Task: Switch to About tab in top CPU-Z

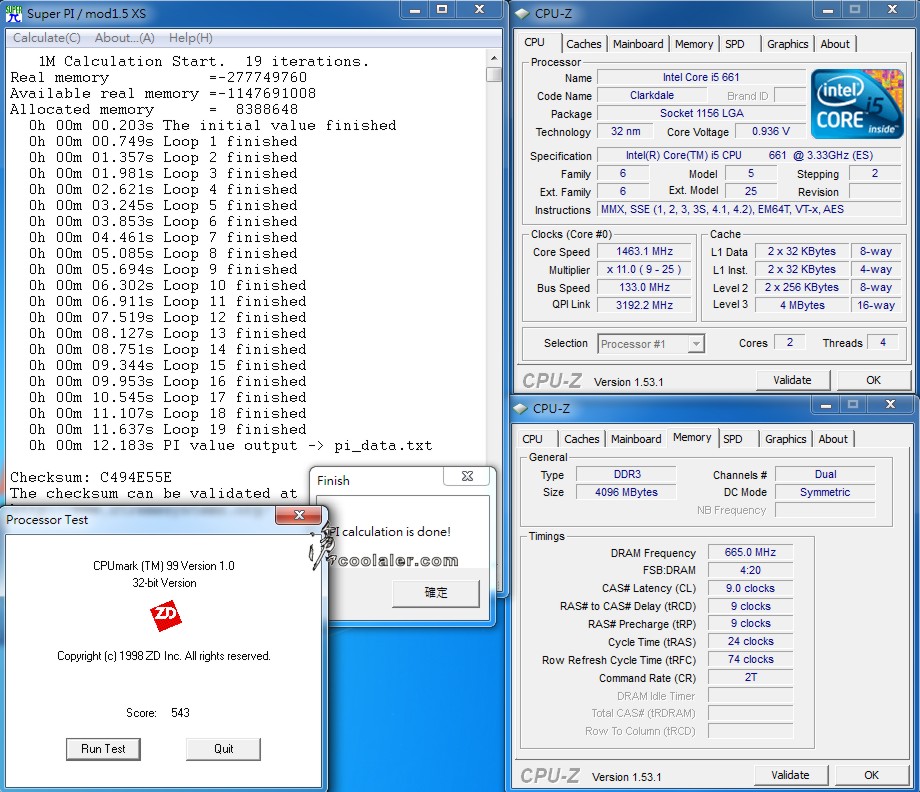Action: (x=835, y=44)
